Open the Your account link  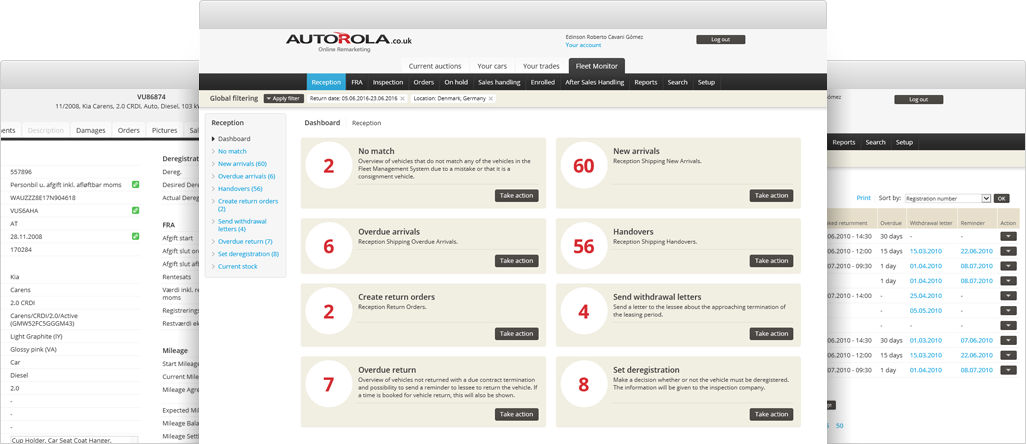coord(583,45)
